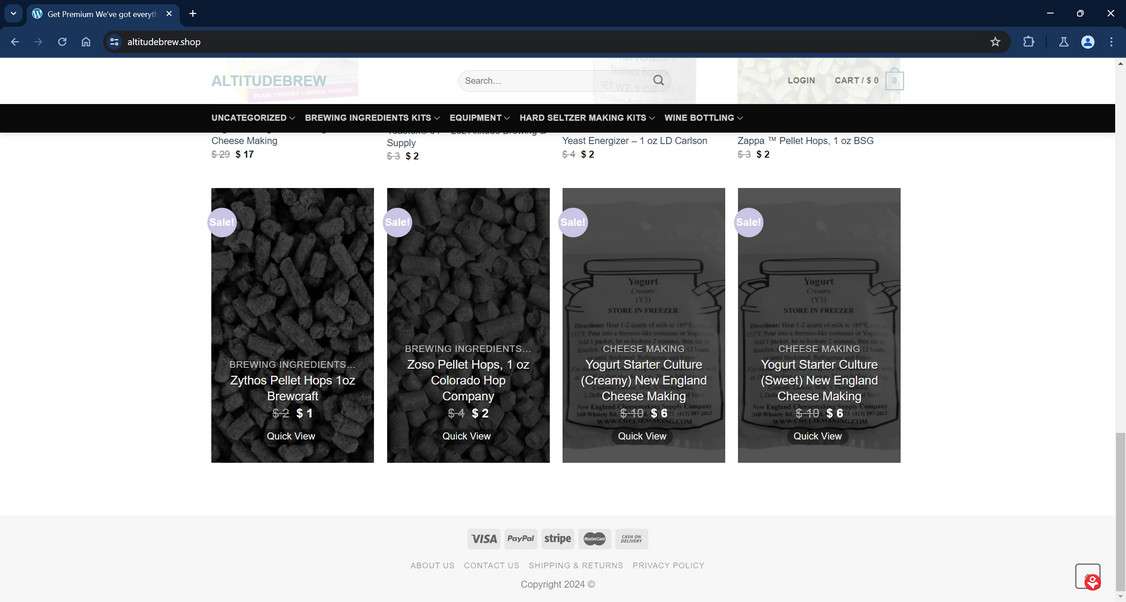Click Cheese Making category on Creamy yogurt

tap(643, 348)
